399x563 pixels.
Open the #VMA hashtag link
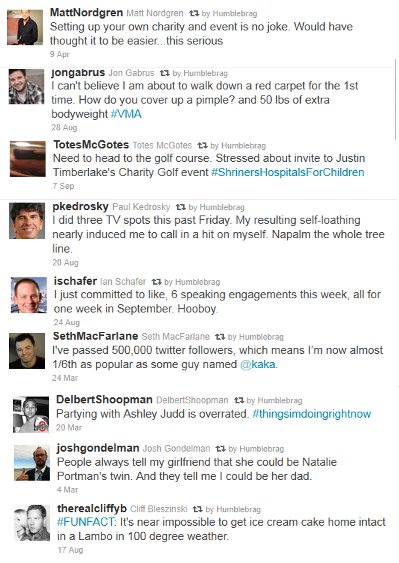(126, 114)
